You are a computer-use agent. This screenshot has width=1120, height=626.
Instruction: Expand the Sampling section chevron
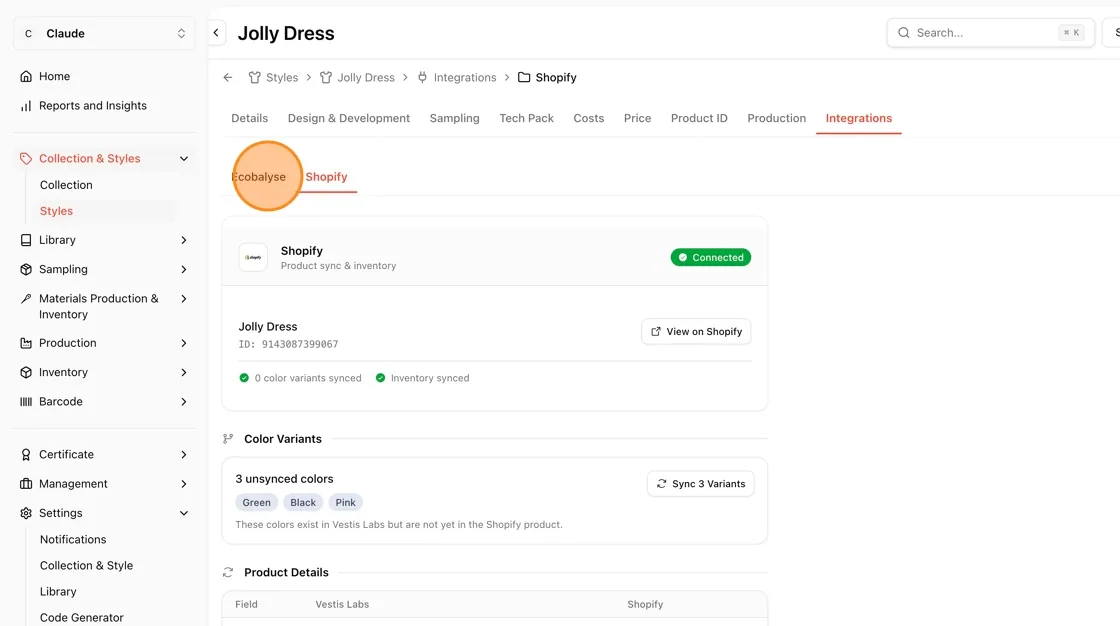[184, 269]
